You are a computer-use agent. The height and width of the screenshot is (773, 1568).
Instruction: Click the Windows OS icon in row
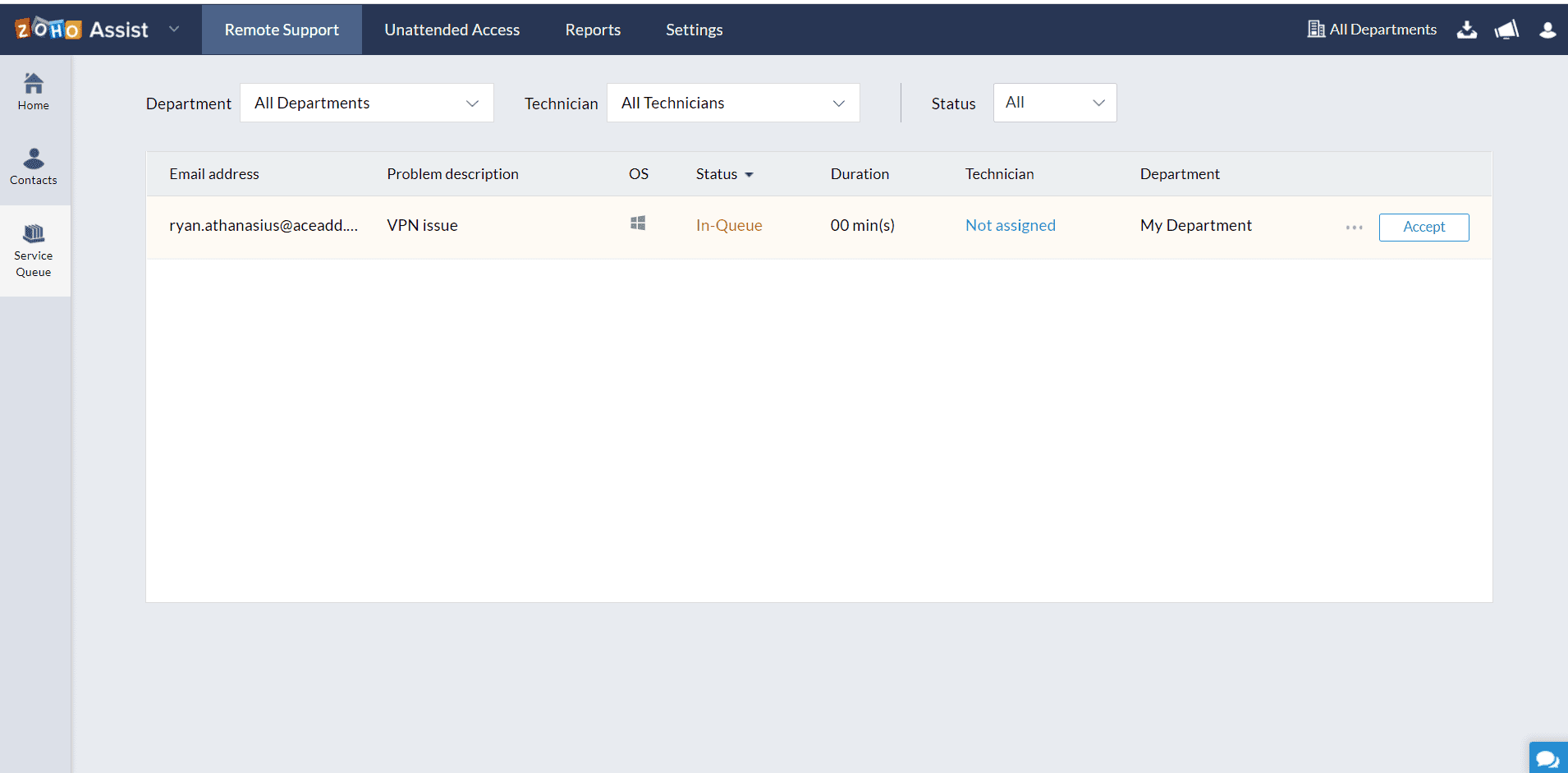click(638, 223)
